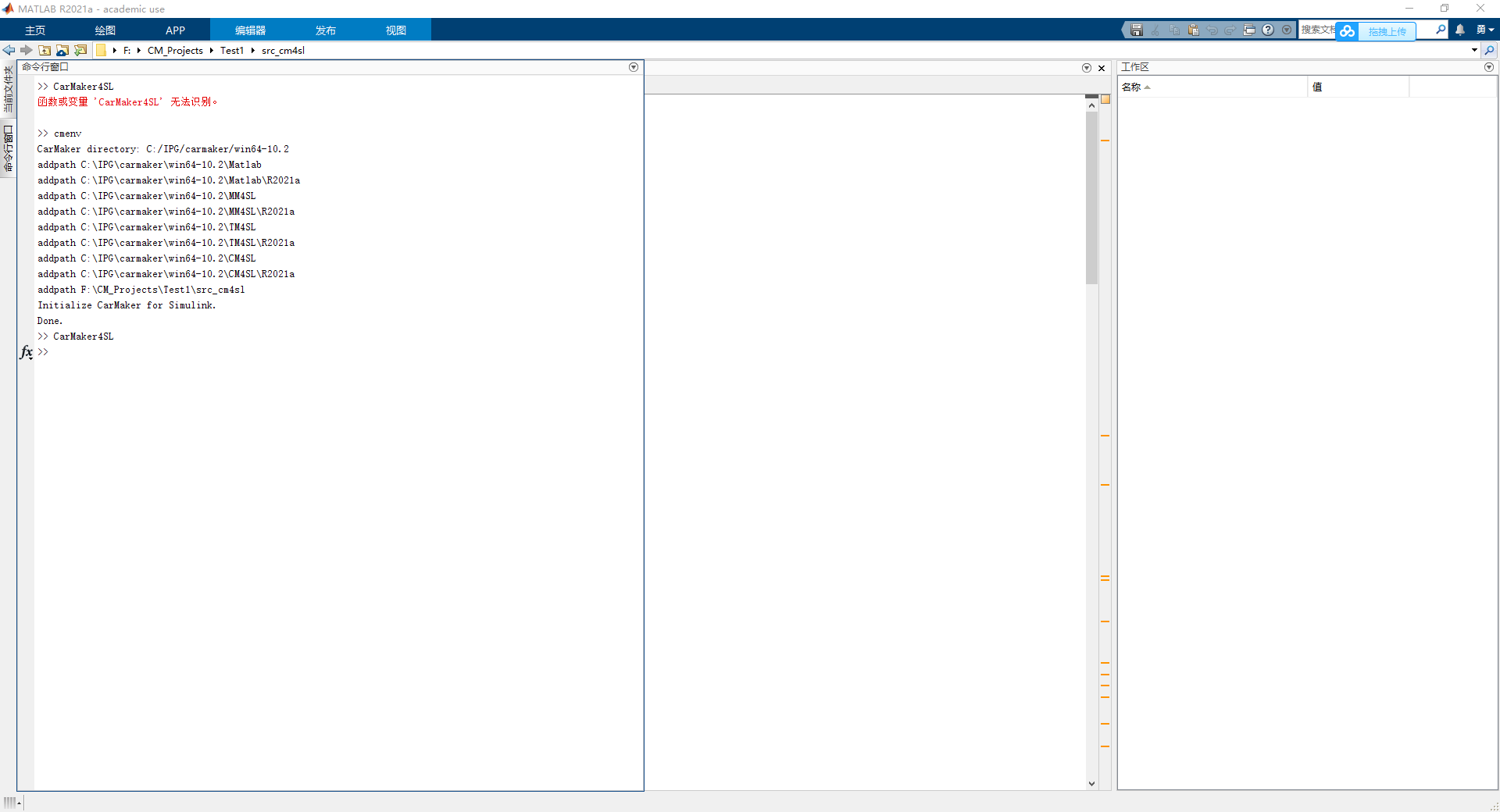Image resolution: width=1500 pixels, height=812 pixels.
Task: Click the Switch Windows icon
Action: [1249, 30]
